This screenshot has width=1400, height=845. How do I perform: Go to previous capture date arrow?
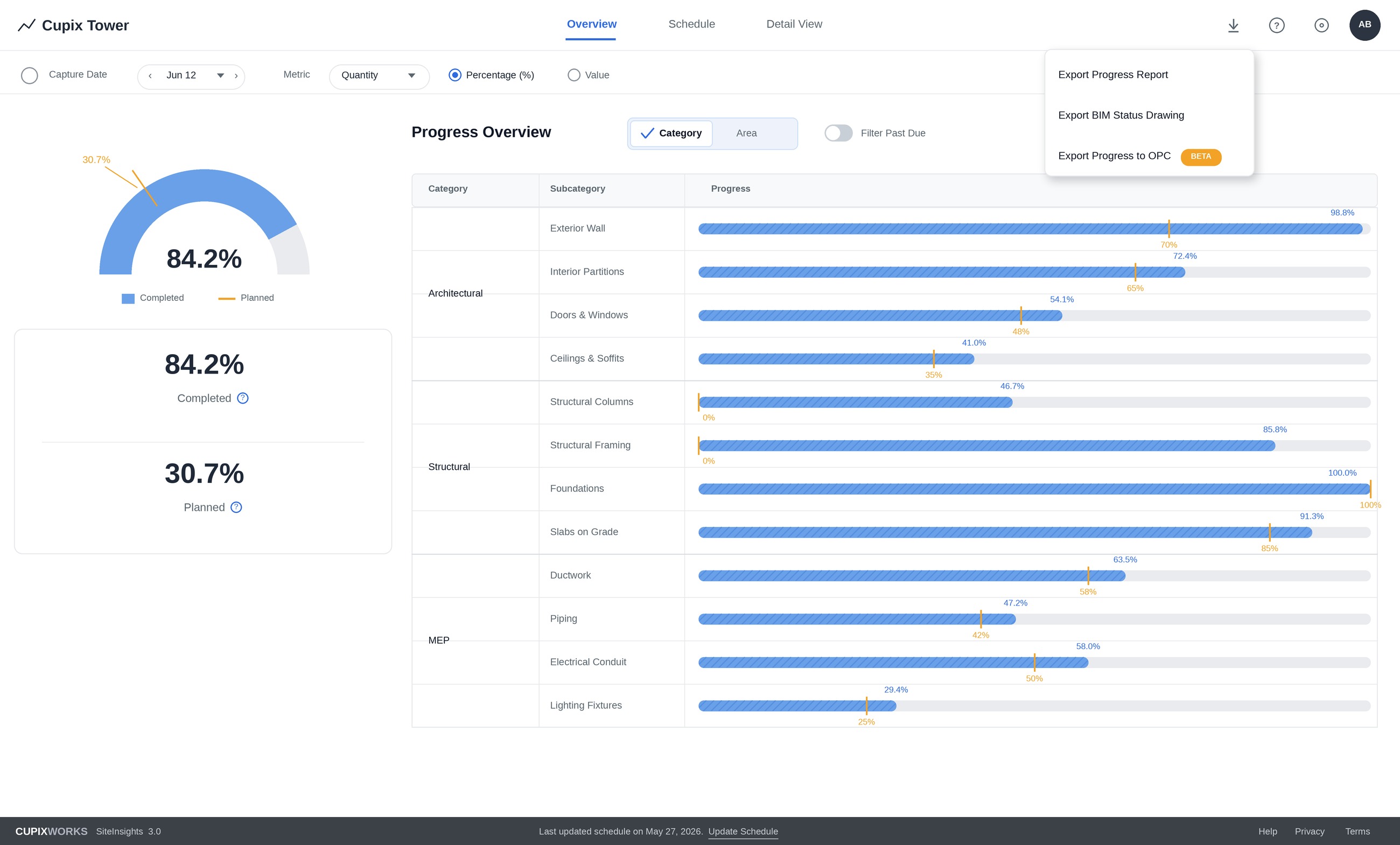pyautogui.click(x=150, y=75)
